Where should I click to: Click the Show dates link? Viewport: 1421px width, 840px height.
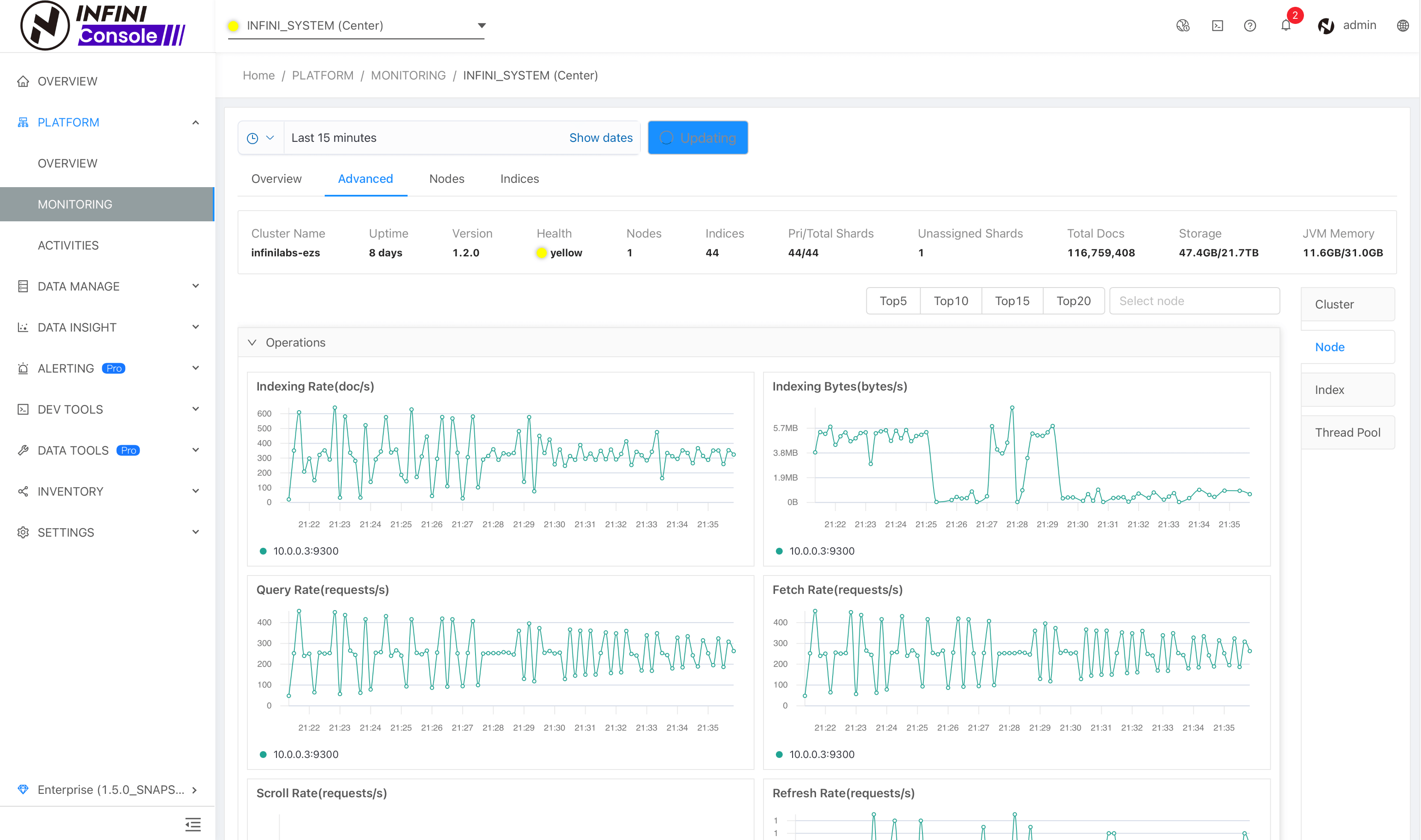(x=600, y=138)
